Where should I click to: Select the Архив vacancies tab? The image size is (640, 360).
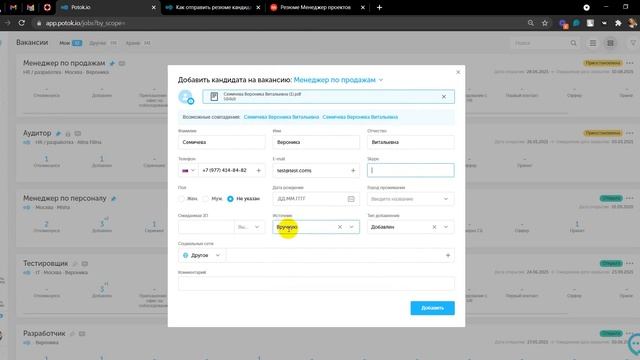point(138,43)
